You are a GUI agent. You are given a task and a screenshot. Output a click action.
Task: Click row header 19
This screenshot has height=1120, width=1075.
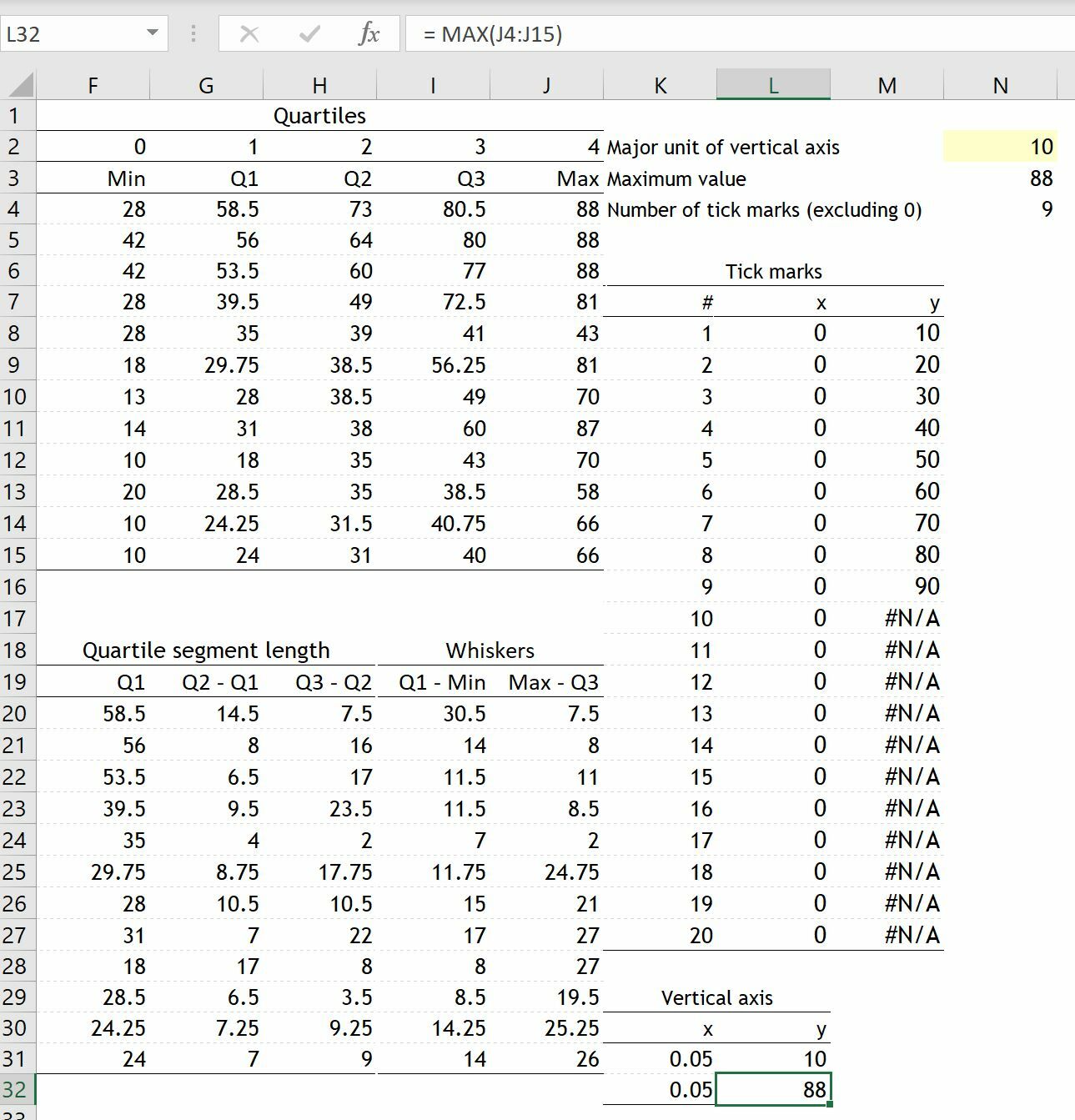tap(16, 681)
